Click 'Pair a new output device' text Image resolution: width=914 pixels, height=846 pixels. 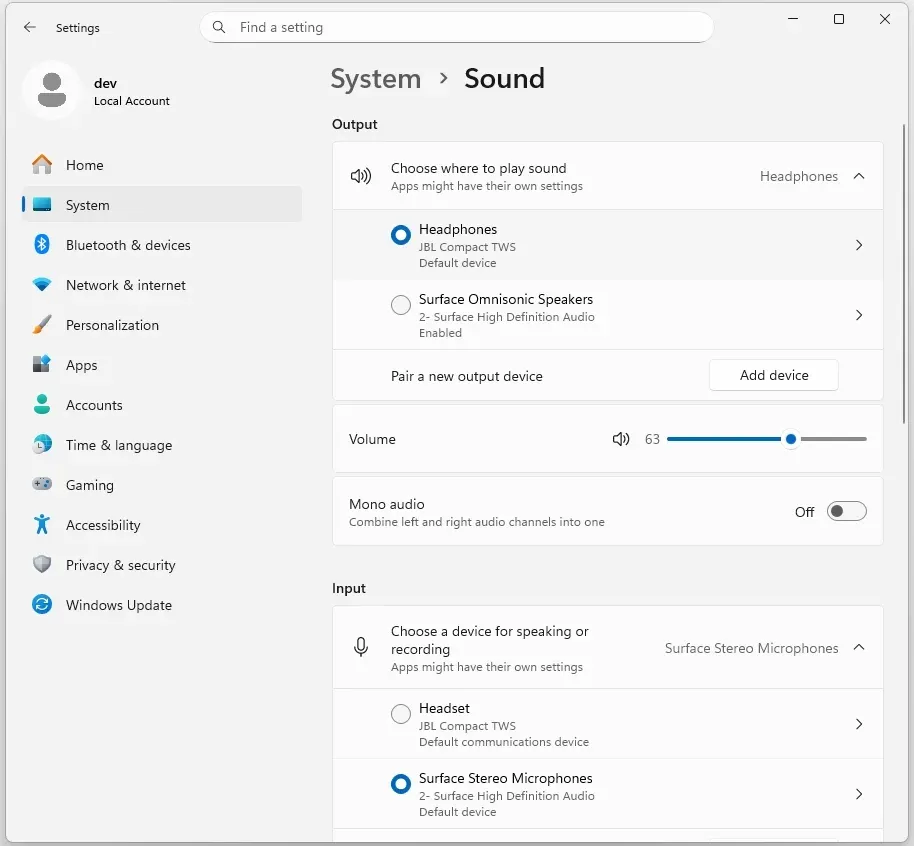tap(466, 376)
